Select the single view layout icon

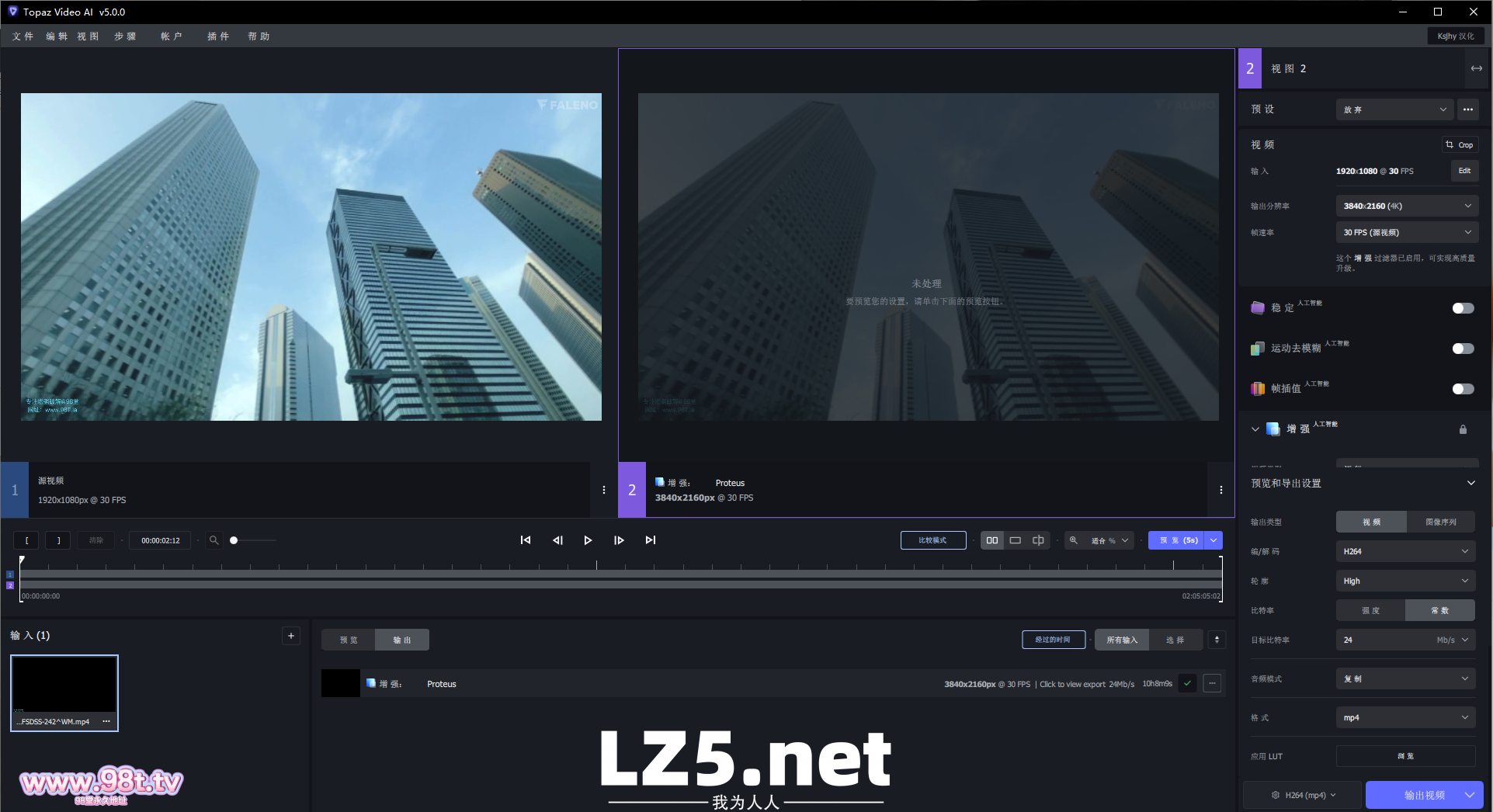[1015, 540]
